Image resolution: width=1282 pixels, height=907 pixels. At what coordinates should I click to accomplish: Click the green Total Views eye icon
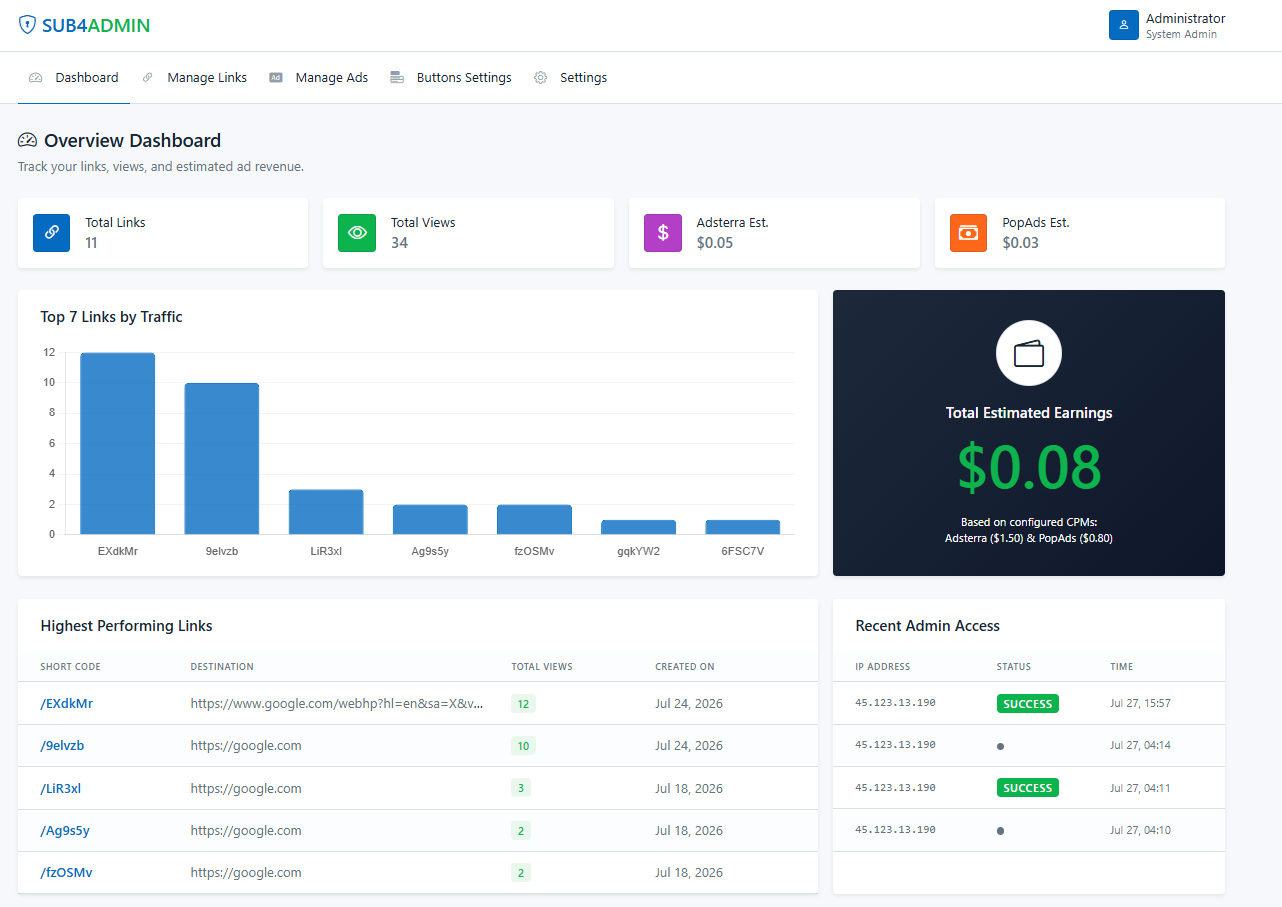(357, 232)
